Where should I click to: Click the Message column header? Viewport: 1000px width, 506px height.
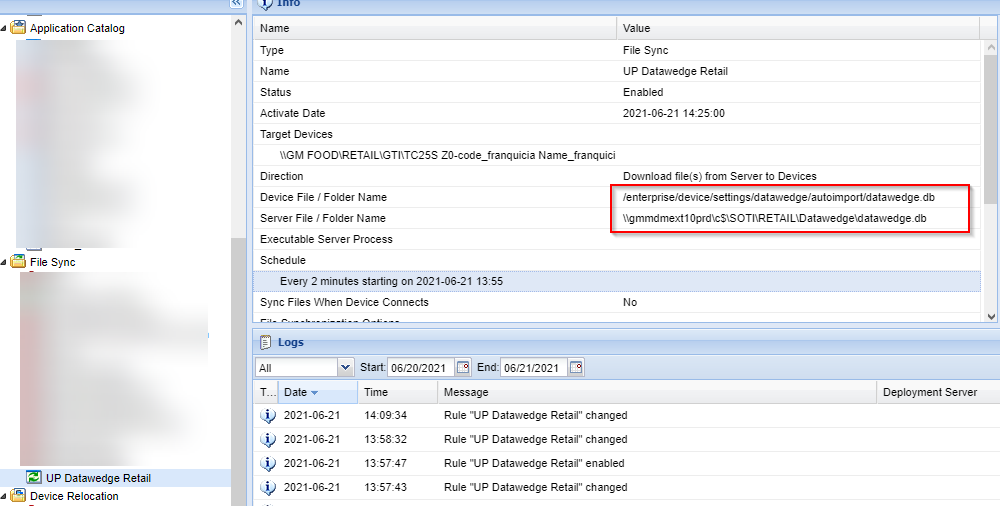(655, 392)
